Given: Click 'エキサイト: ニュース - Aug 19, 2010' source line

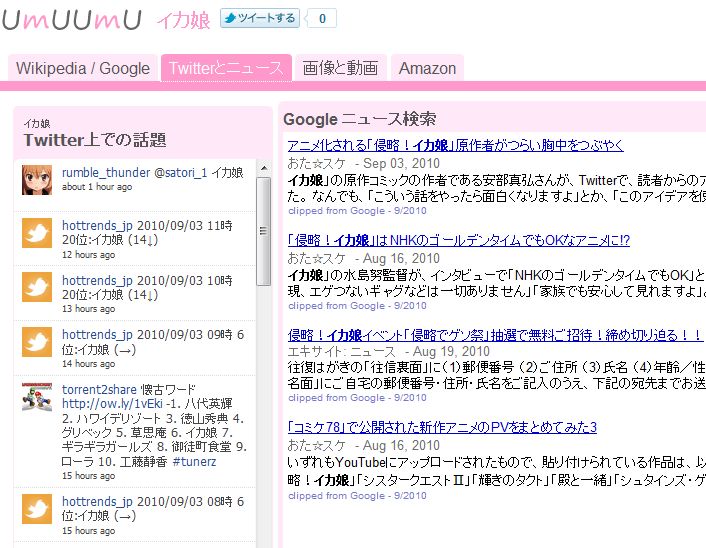Looking at the screenshot, I should point(389,351).
